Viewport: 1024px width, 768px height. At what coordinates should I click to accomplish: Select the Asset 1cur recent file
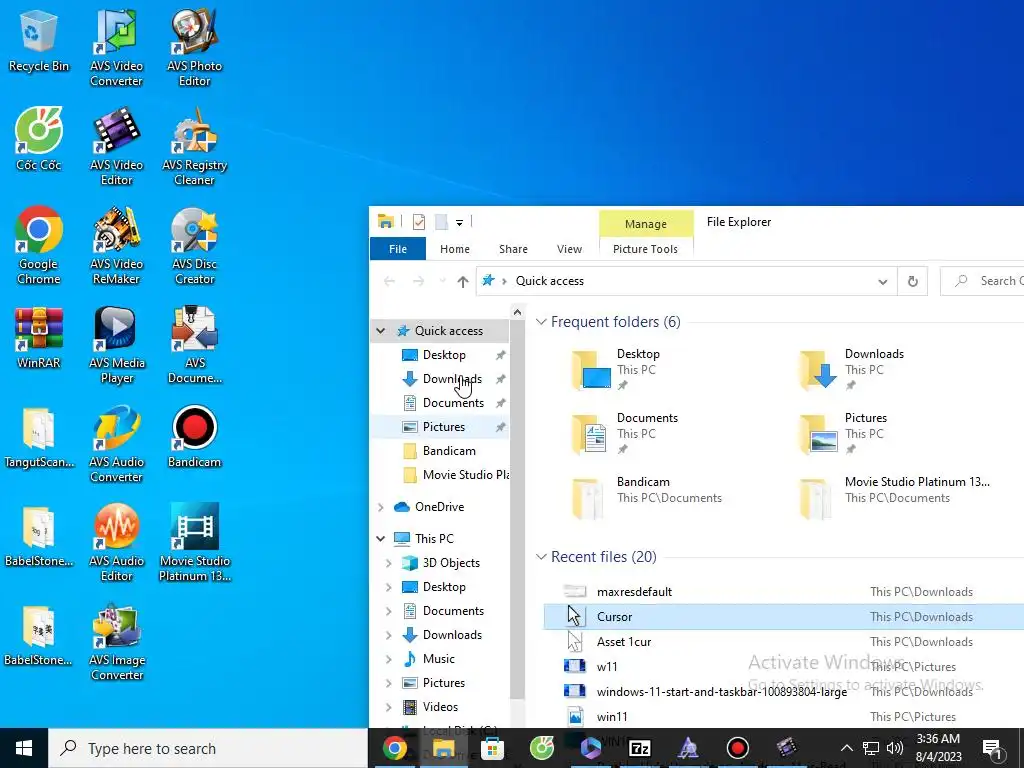784,642
